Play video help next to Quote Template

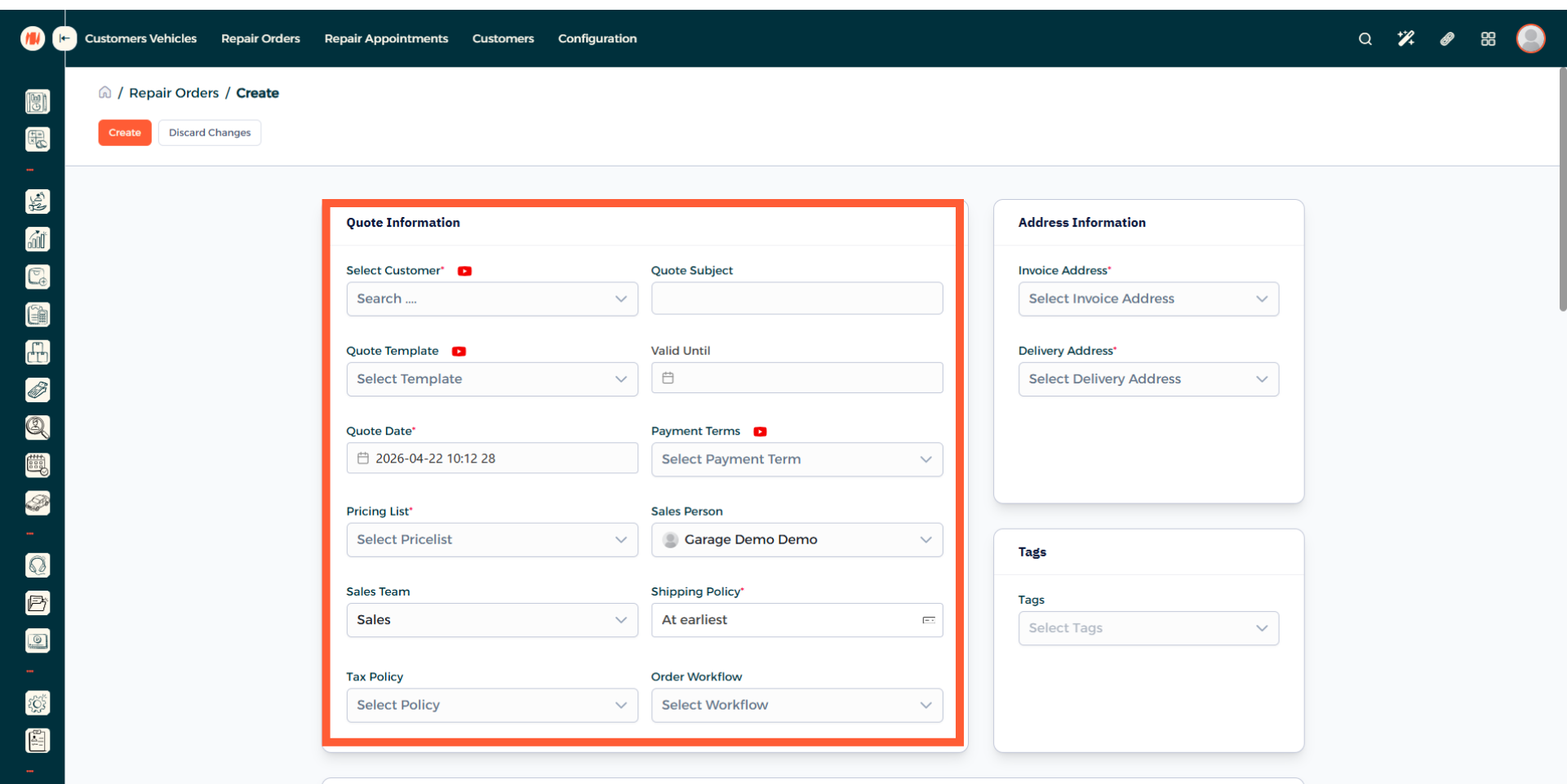pyautogui.click(x=459, y=352)
